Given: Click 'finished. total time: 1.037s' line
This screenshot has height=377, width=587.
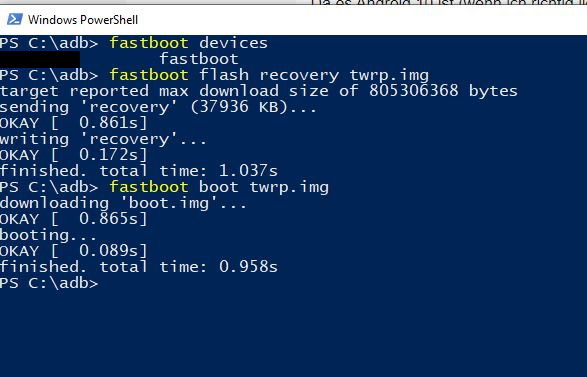Looking at the screenshot, I should (x=139, y=171).
